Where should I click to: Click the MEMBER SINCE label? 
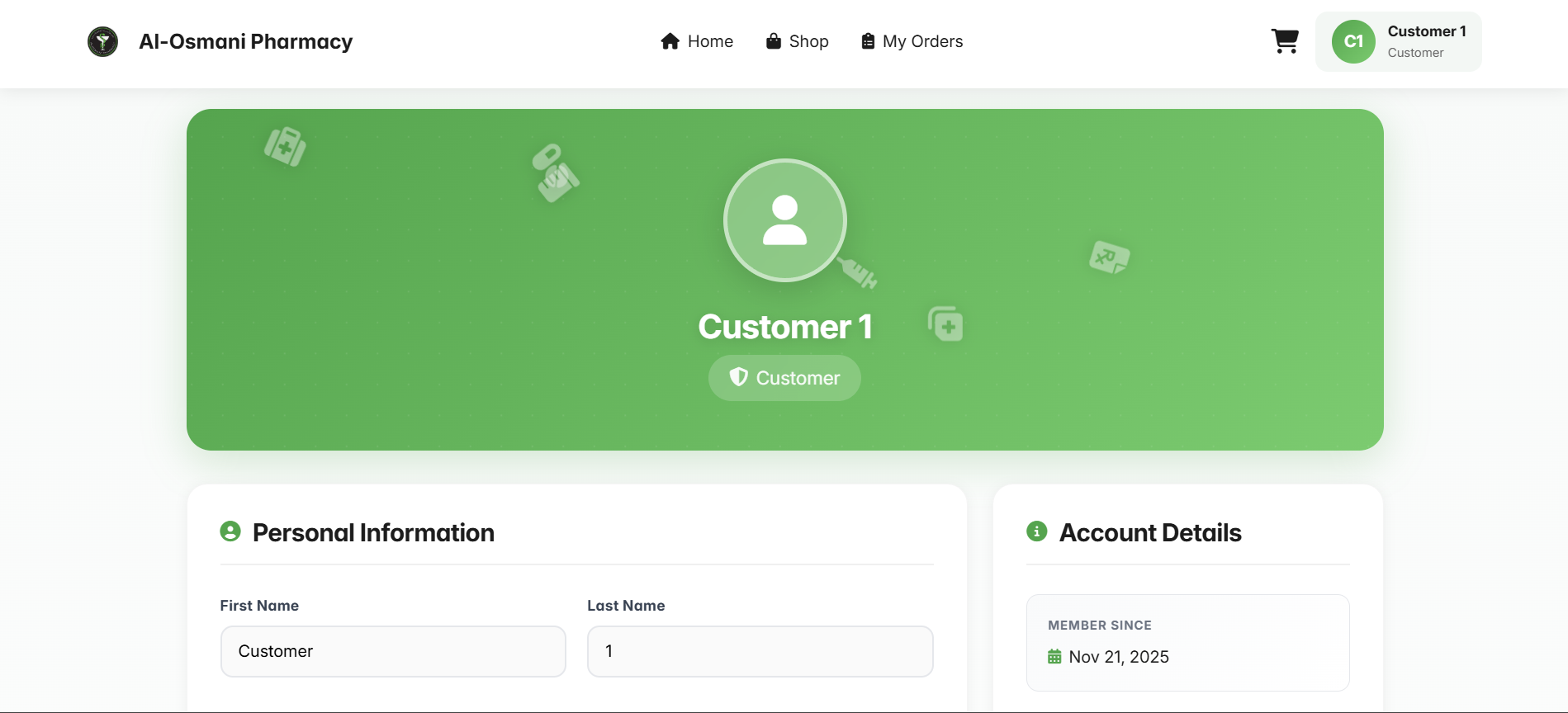click(x=1100, y=626)
